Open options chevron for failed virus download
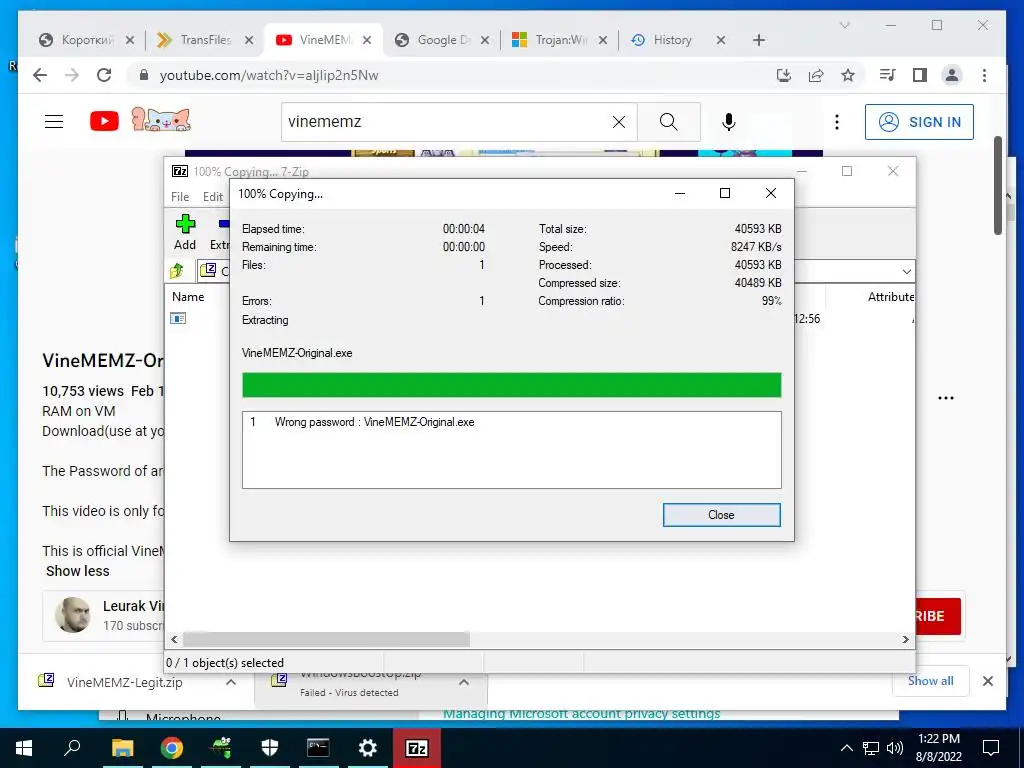1024x768 pixels. (x=464, y=682)
